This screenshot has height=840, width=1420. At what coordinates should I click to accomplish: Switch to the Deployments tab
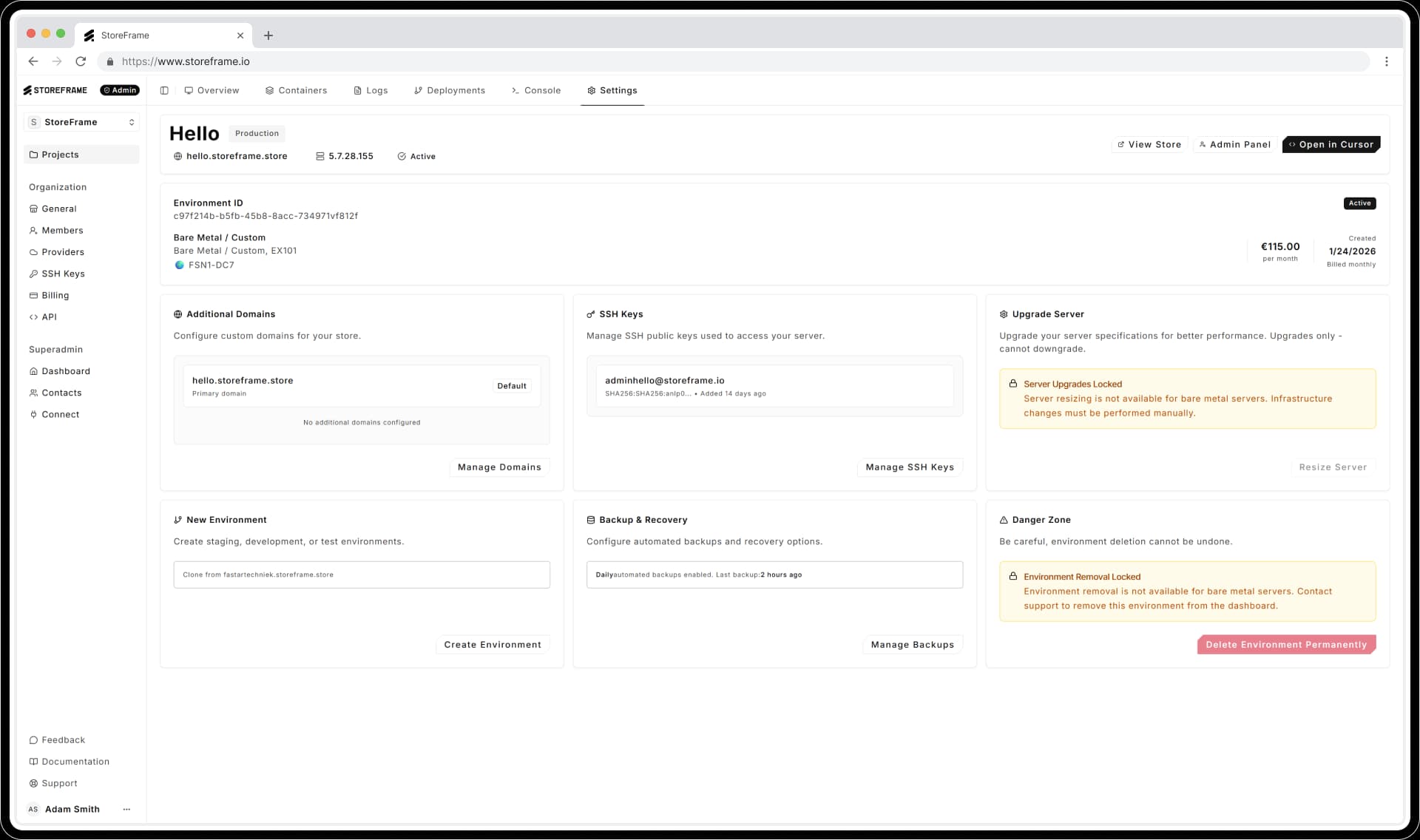pos(449,90)
